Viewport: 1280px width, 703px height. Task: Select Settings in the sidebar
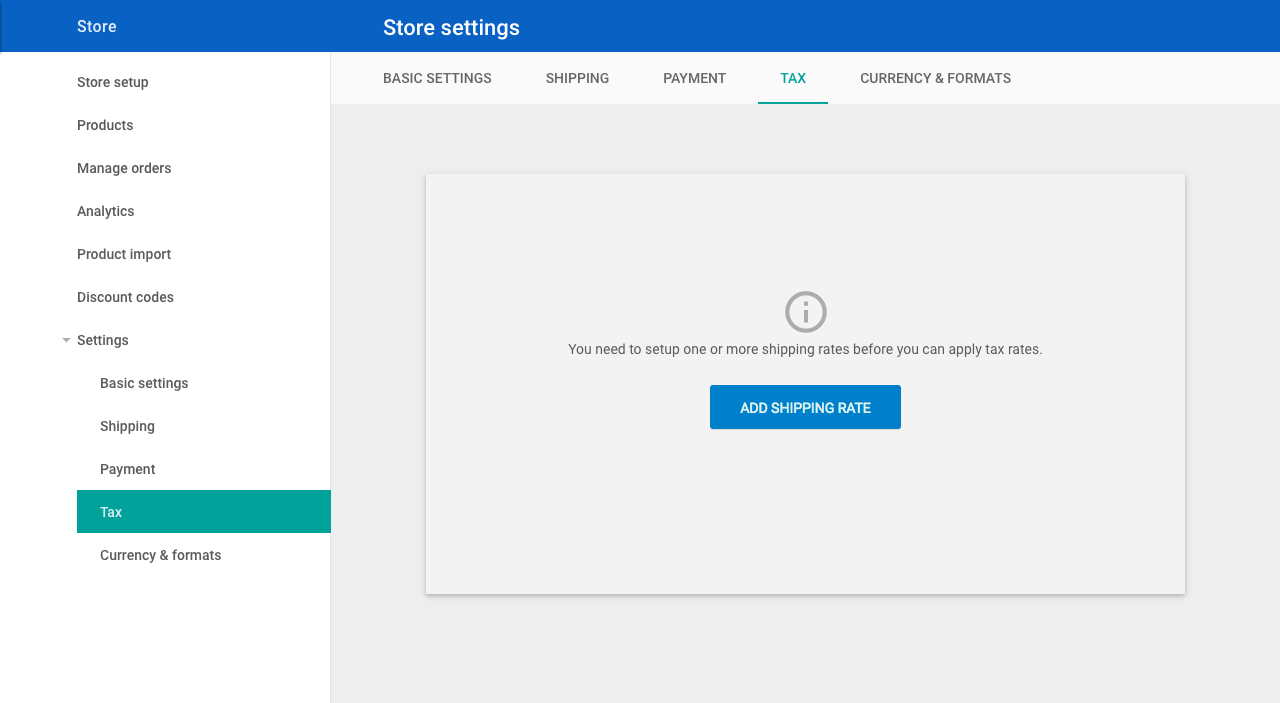(102, 340)
